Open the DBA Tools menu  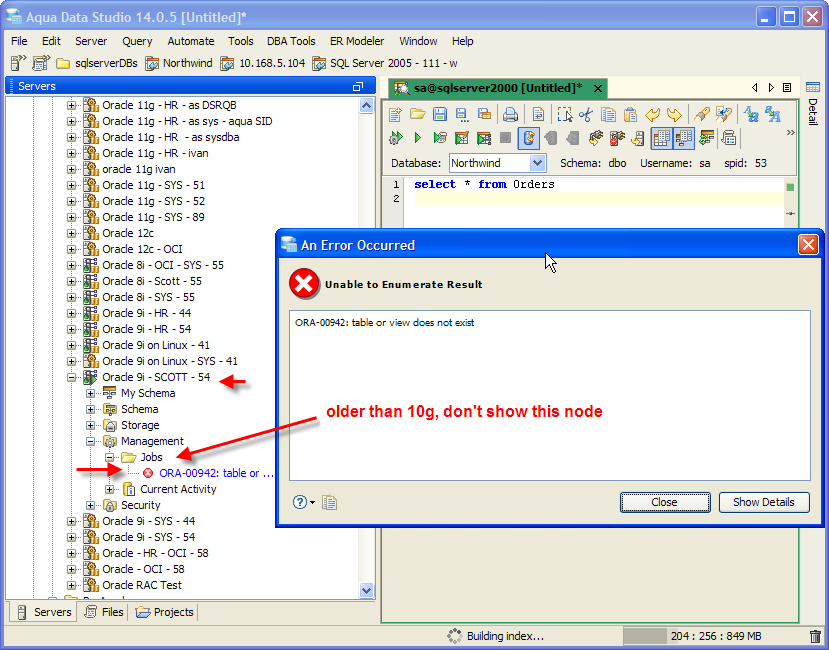tap(291, 41)
